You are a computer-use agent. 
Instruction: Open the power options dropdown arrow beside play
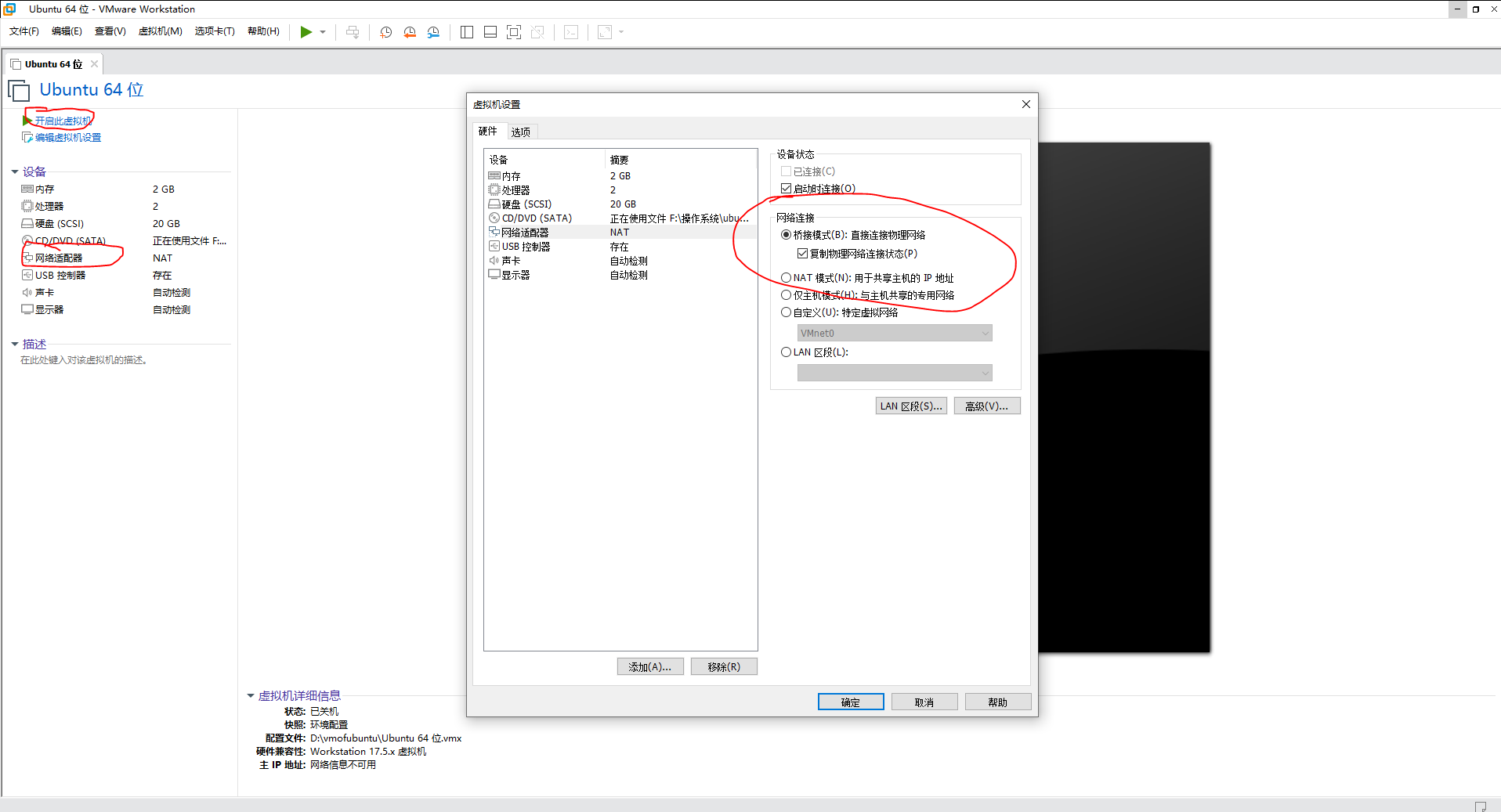[x=323, y=32]
